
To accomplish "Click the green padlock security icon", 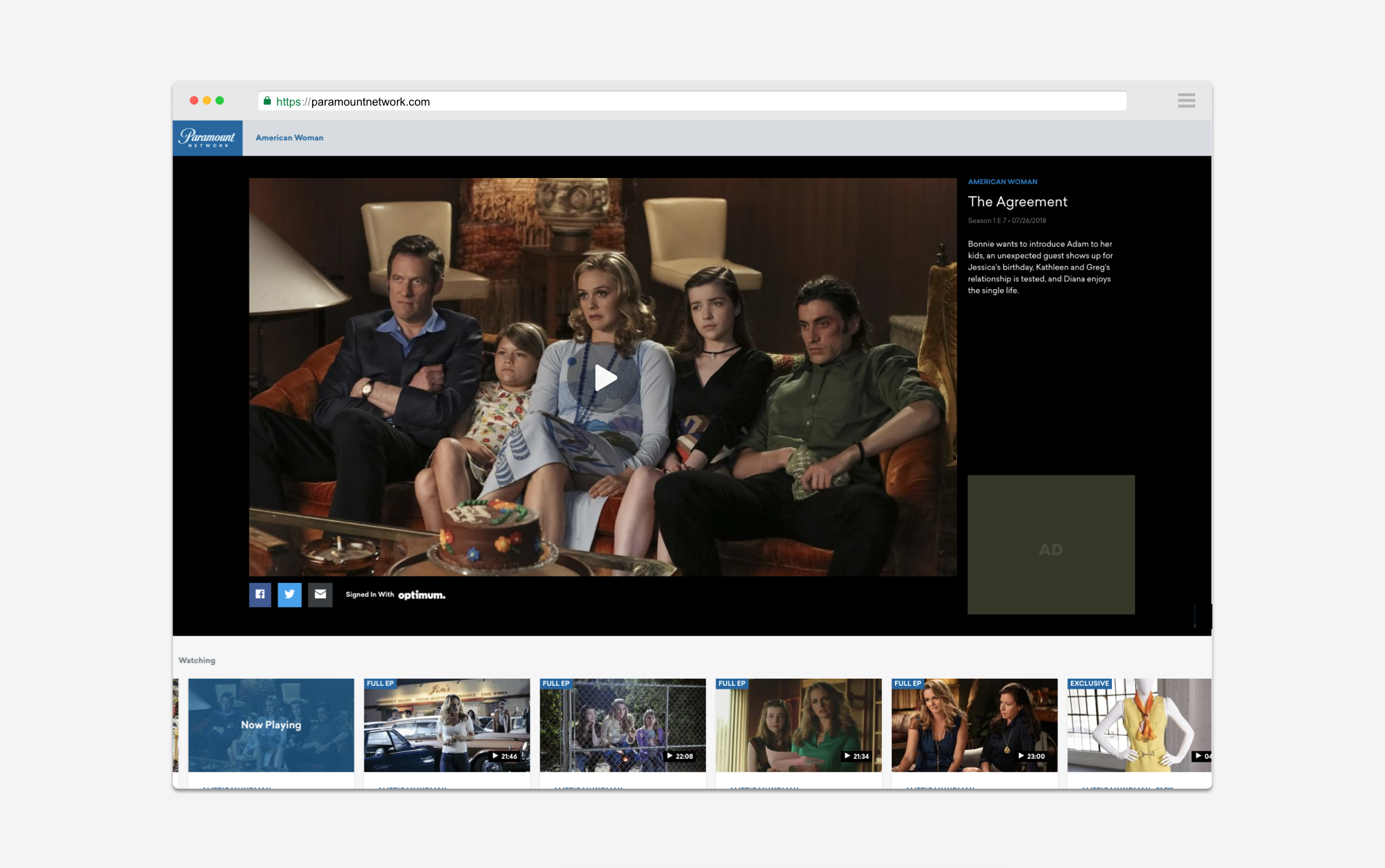I will [x=267, y=101].
